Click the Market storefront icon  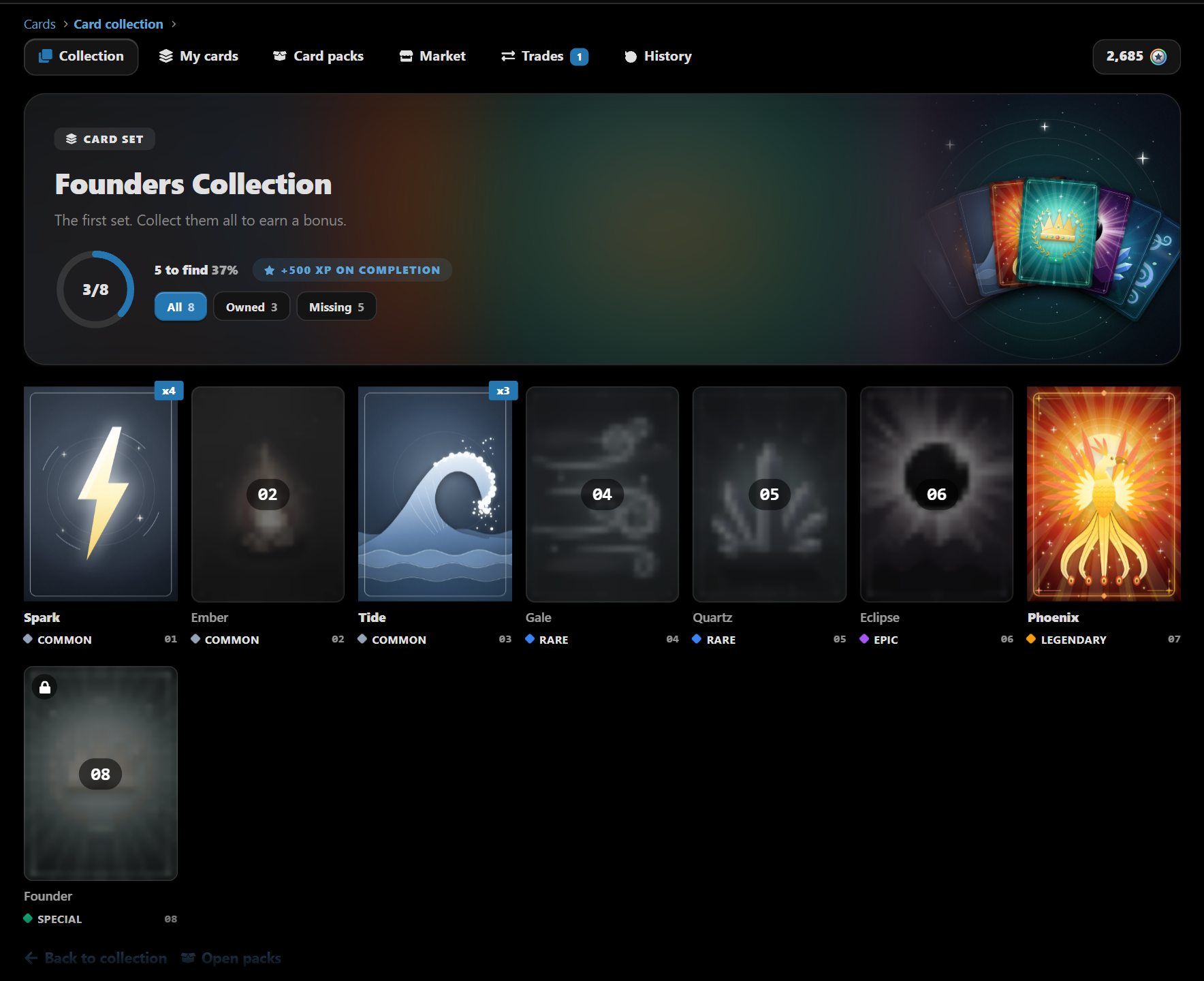click(406, 57)
